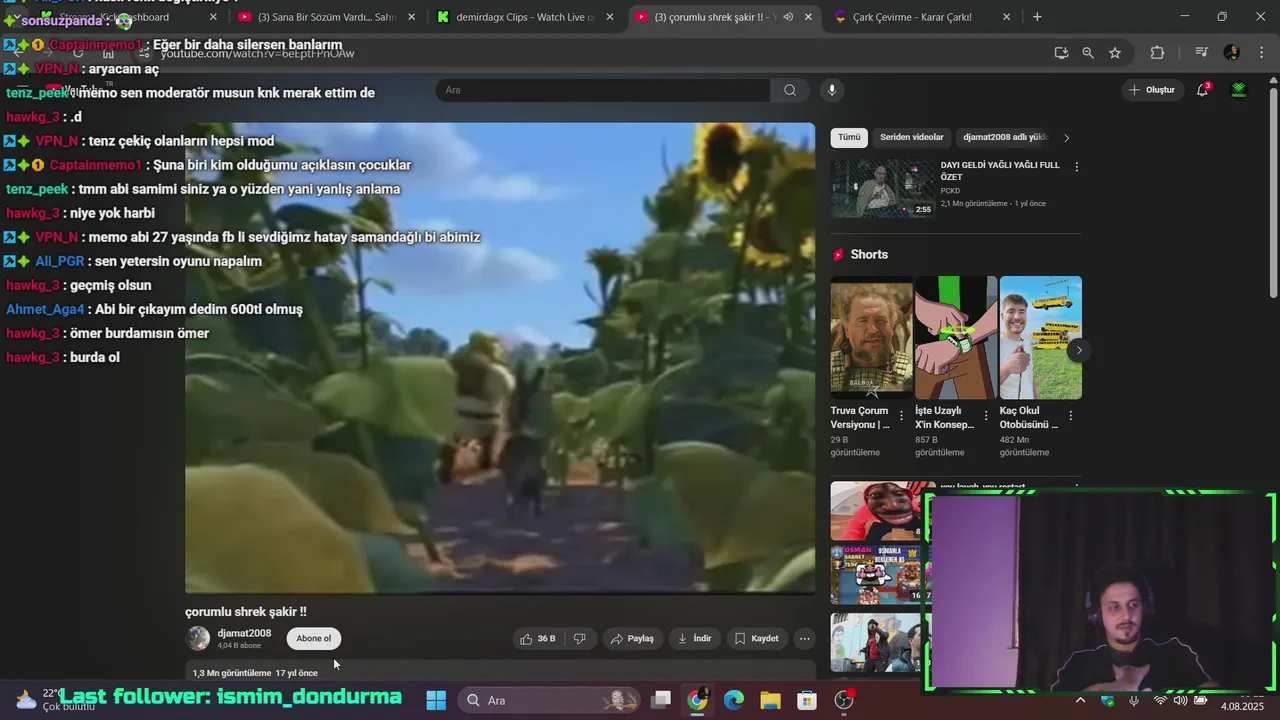Open Kaç Okul Otobüsünü short thumbnail
The height and width of the screenshot is (720, 1280).
click(x=1041, y=338)
